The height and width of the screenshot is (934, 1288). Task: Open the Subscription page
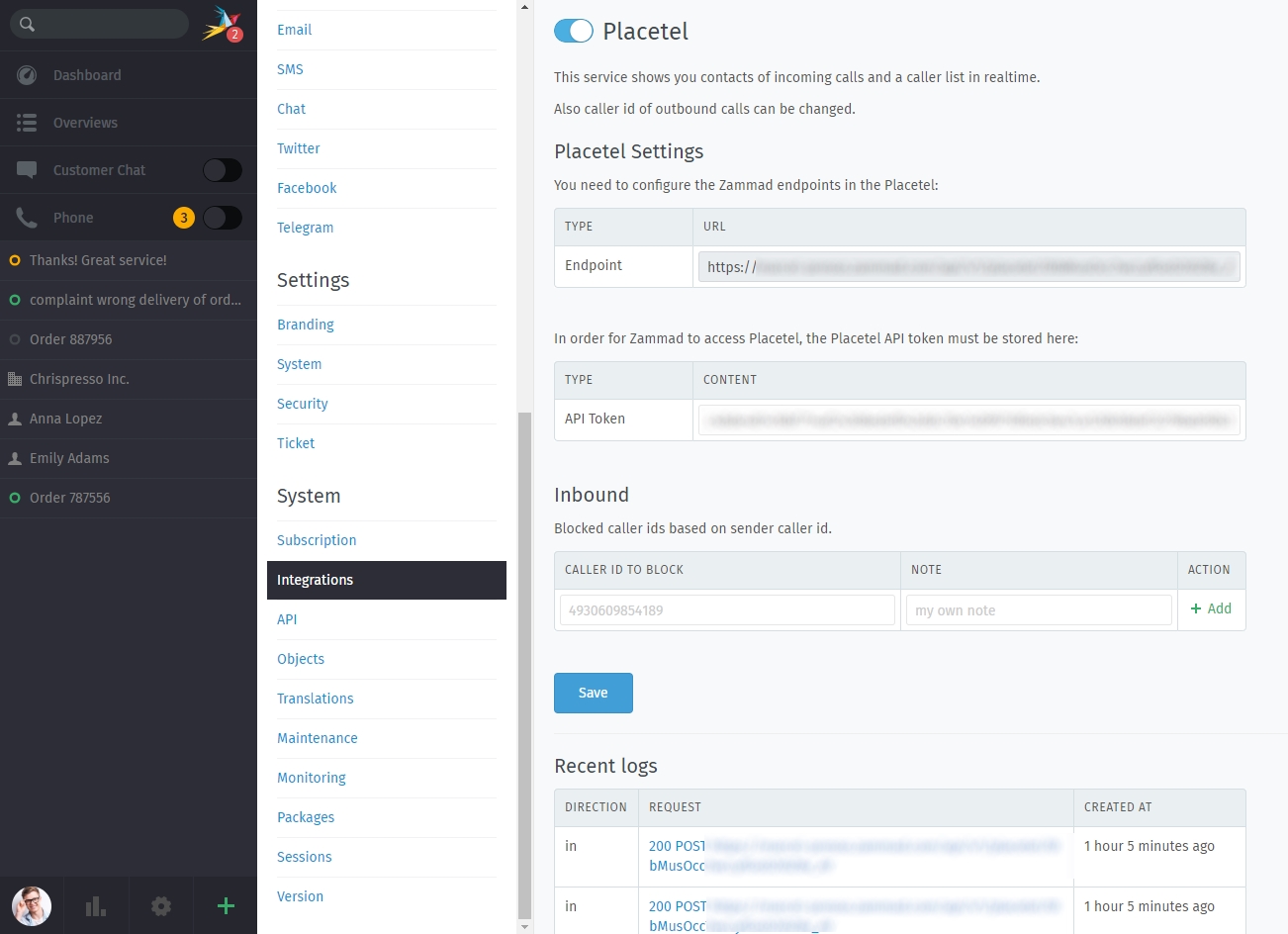pyautogui.click(x=317, y=540)
